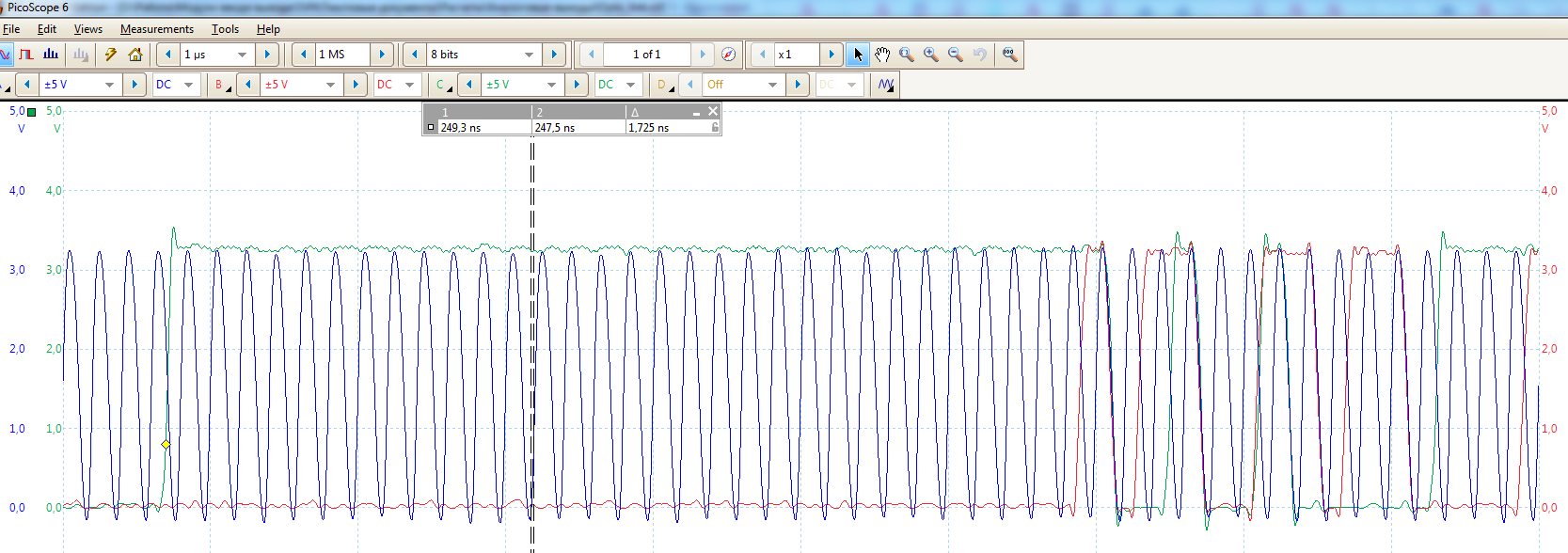The height and width of the screenshot is (553, 1568).
Task: Switch to Spectrum mode icon
Action: coord(51,55)
